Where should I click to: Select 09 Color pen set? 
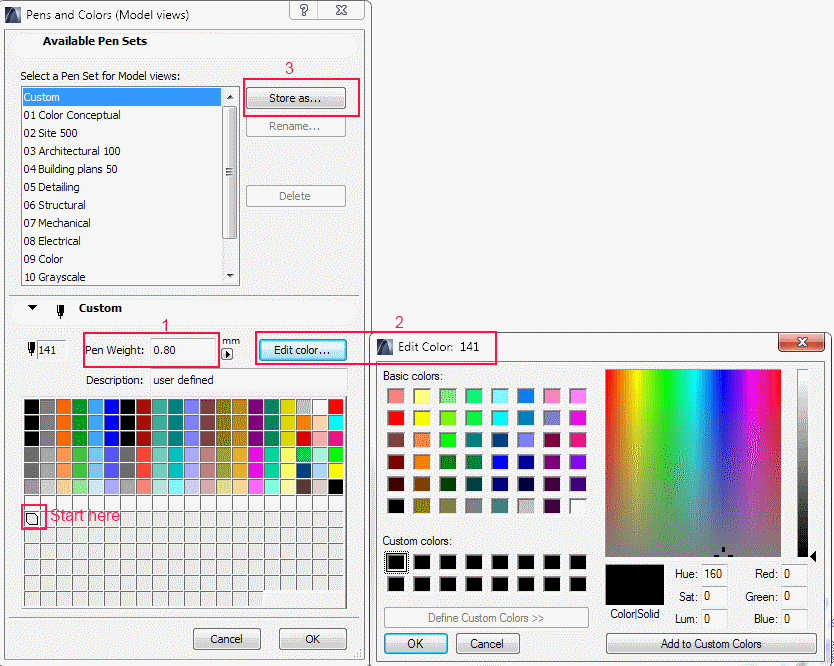pyautogui.click(x=121, y=259)
